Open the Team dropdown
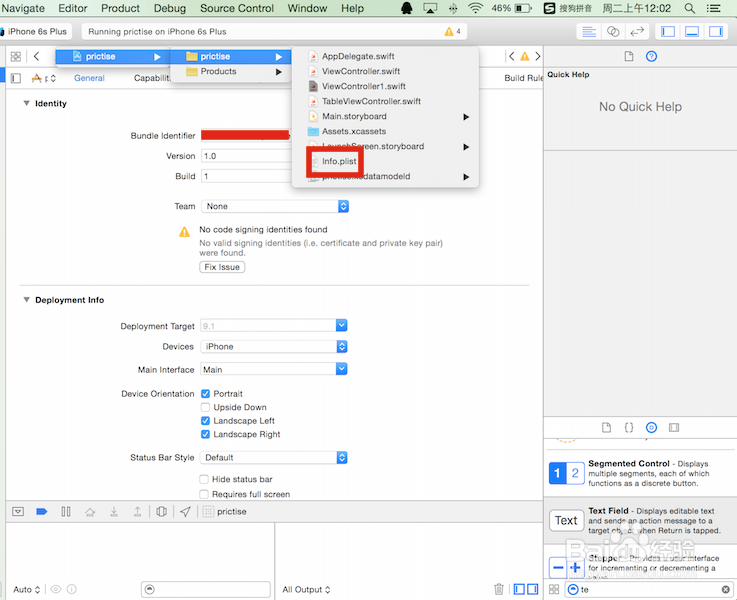 coord(275,206)
